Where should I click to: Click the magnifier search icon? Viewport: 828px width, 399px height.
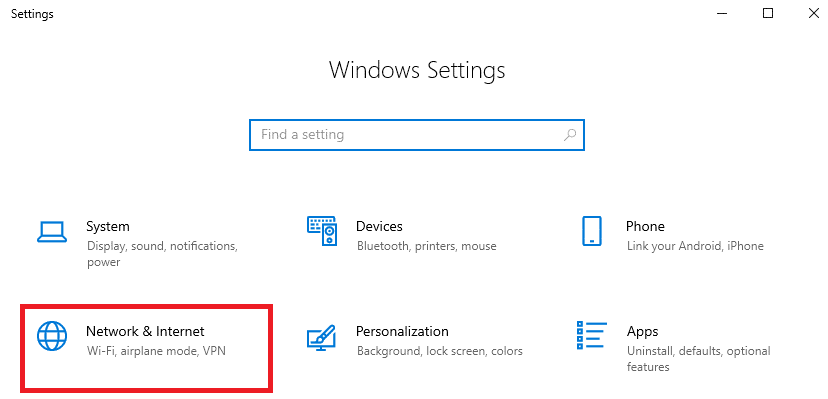pos(570,135)
